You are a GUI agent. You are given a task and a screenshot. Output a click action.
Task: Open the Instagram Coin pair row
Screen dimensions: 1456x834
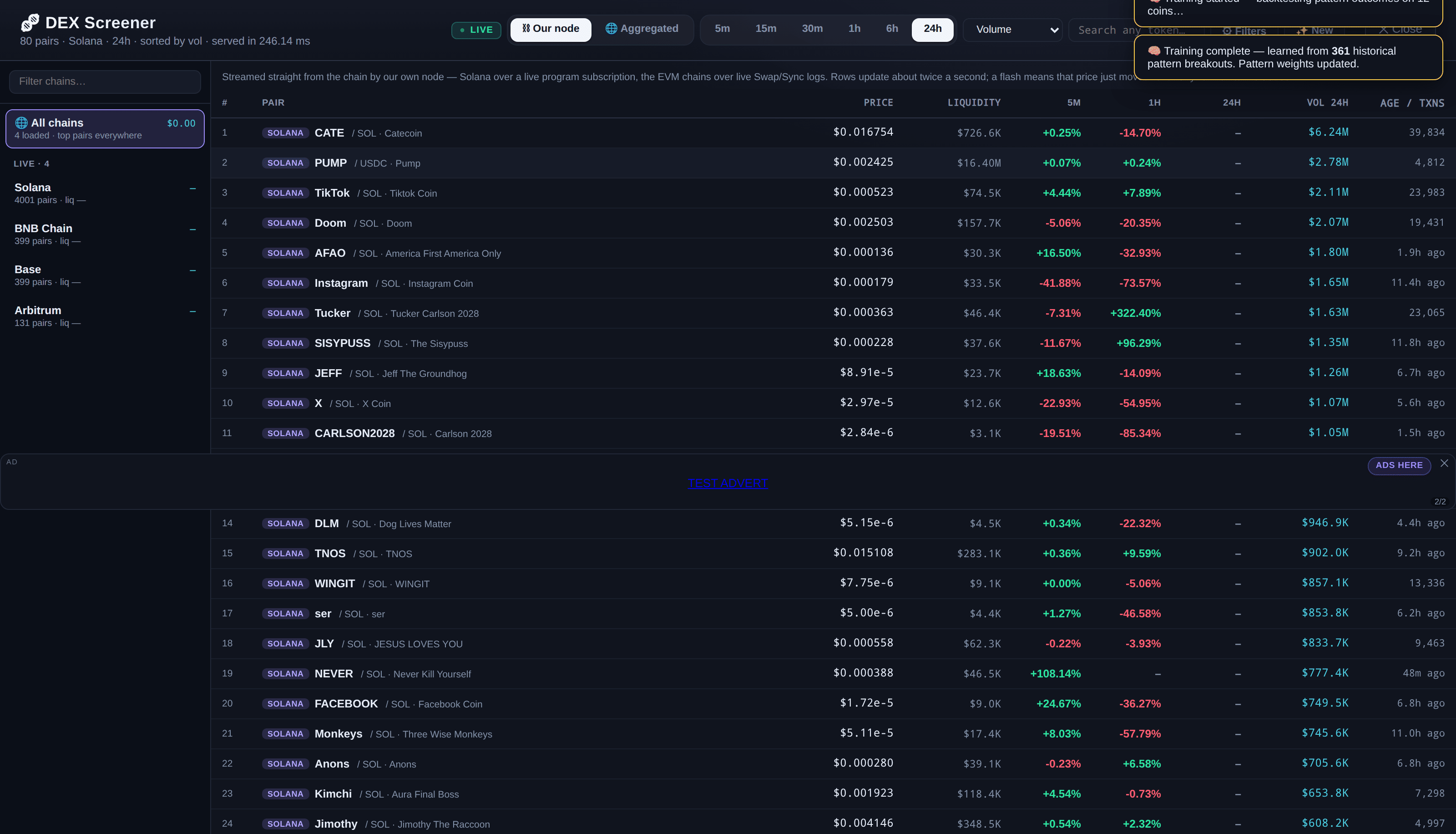point(833,283)
